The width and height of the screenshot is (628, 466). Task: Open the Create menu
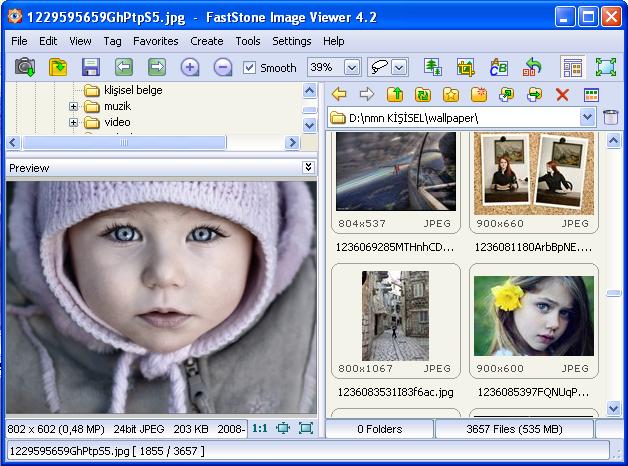[x=207, y=41]
